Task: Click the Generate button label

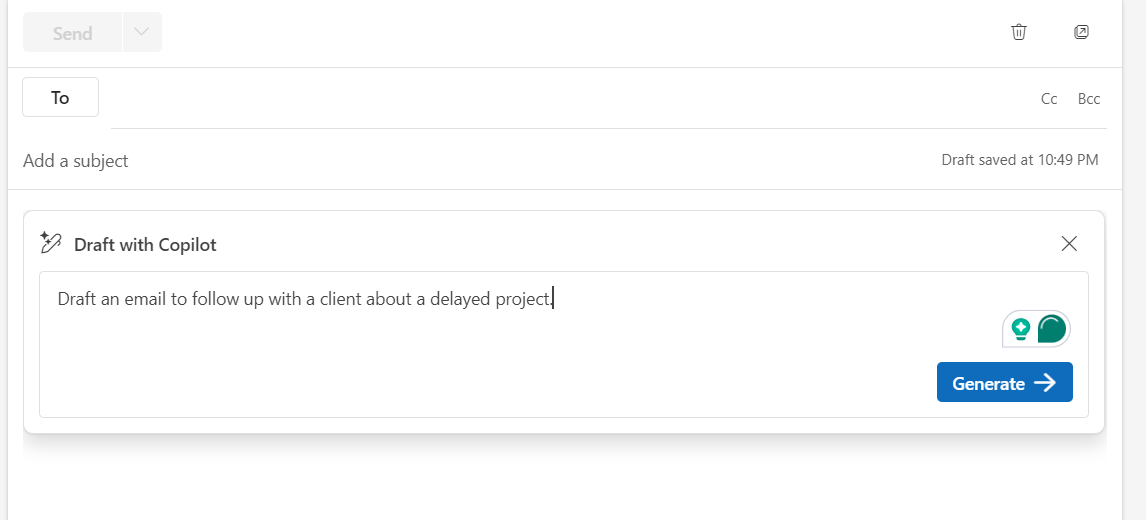Action: coord(988,383)
